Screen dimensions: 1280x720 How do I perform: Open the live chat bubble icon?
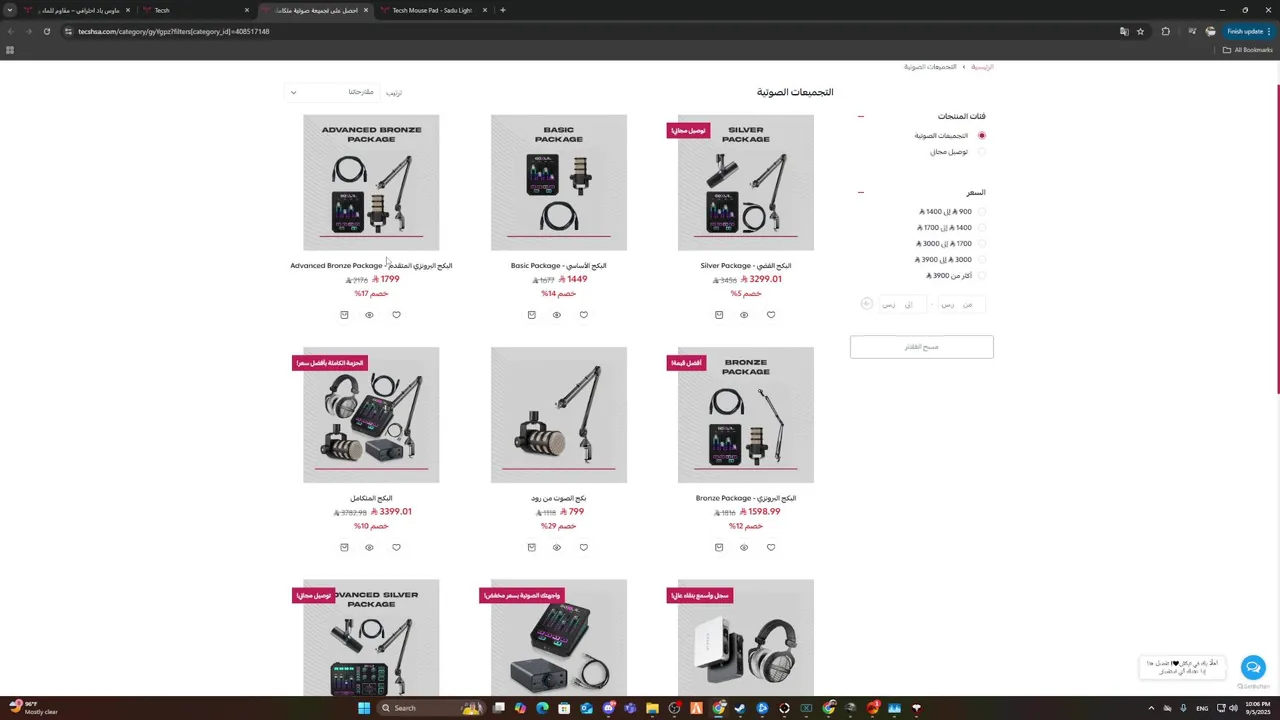coord(1253,667)
